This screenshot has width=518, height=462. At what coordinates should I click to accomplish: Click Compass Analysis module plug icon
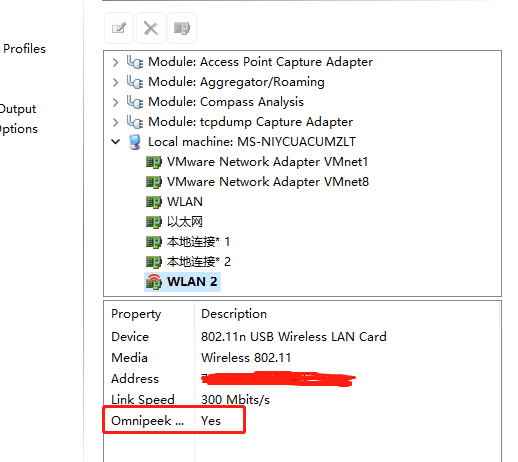[x=135, y=102]
